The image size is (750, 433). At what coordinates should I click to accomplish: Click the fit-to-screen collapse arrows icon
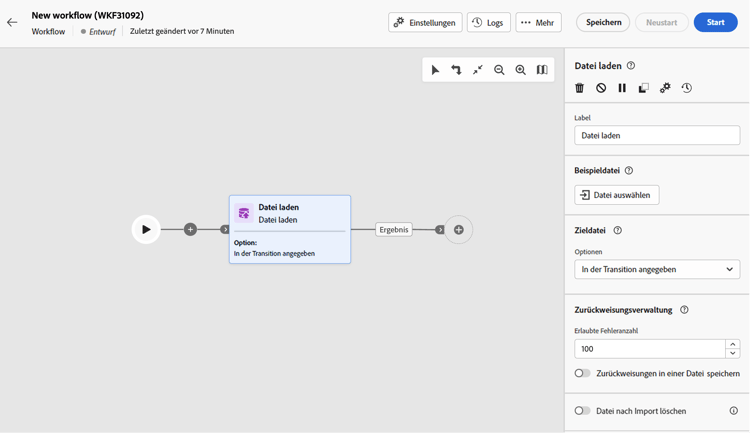[x=478, y=70]
